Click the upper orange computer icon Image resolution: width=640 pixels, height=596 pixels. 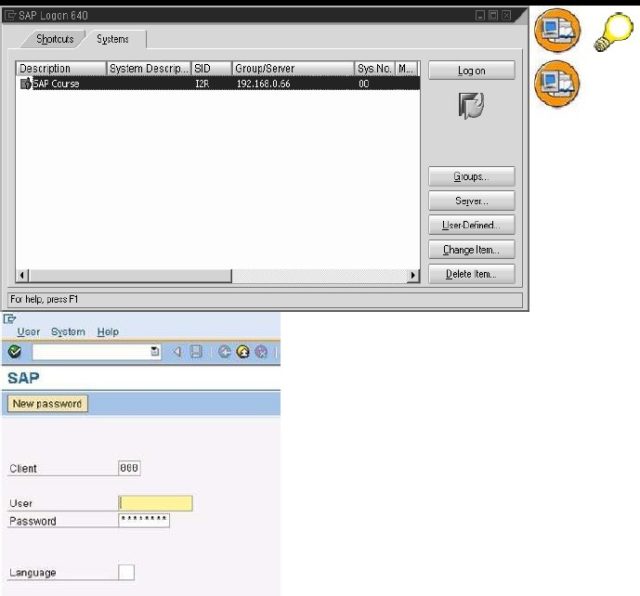point(557,30)
